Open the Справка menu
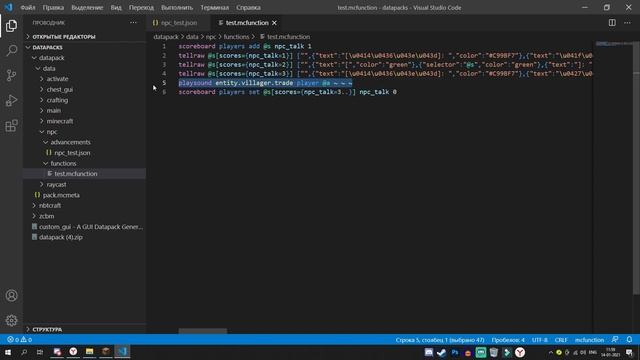 [x=248, y=8]
